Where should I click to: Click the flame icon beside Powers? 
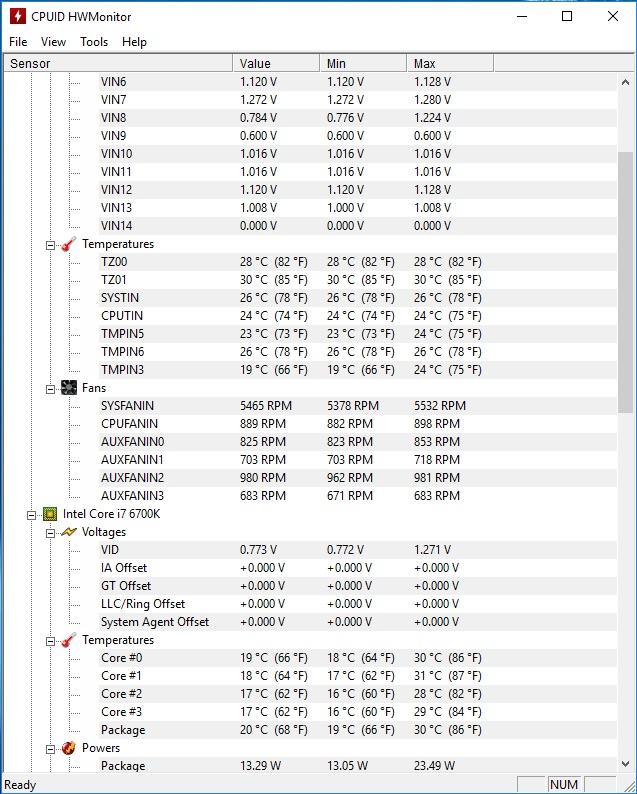click(x=68, y=748)
